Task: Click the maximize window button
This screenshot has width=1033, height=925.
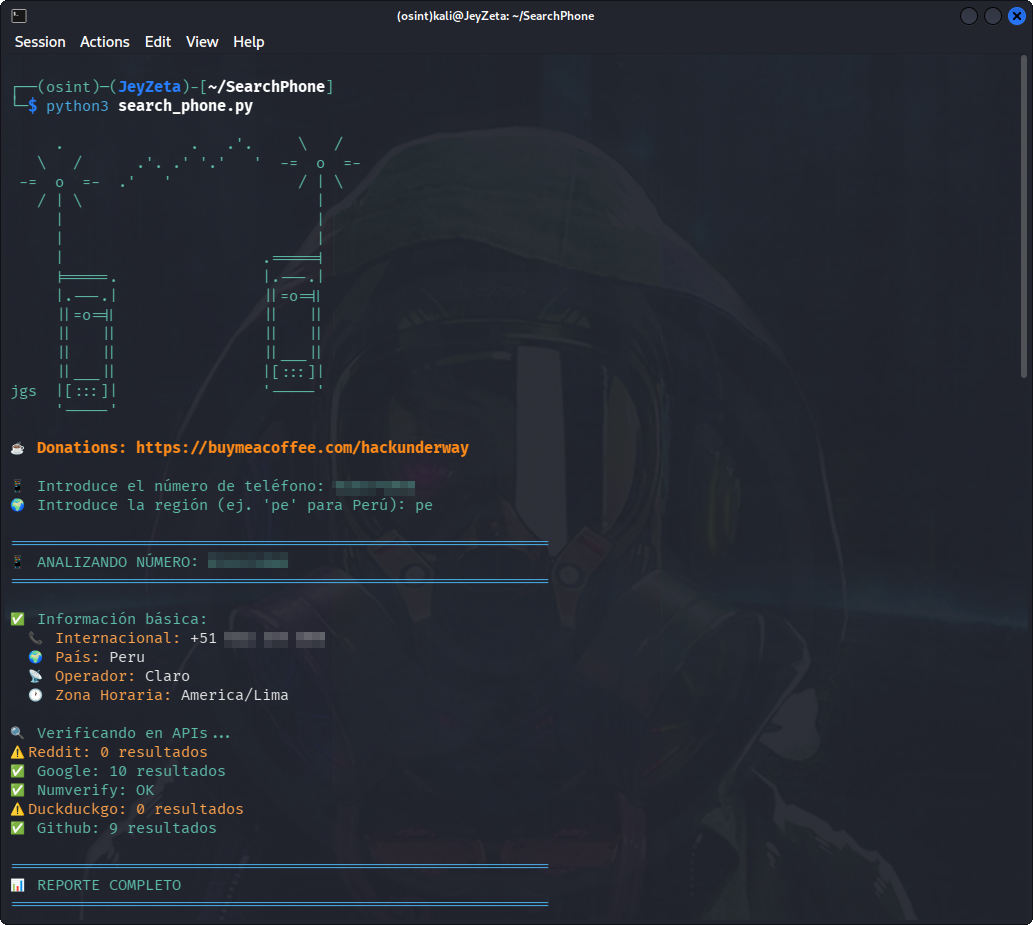Action: tap(993, 16)
